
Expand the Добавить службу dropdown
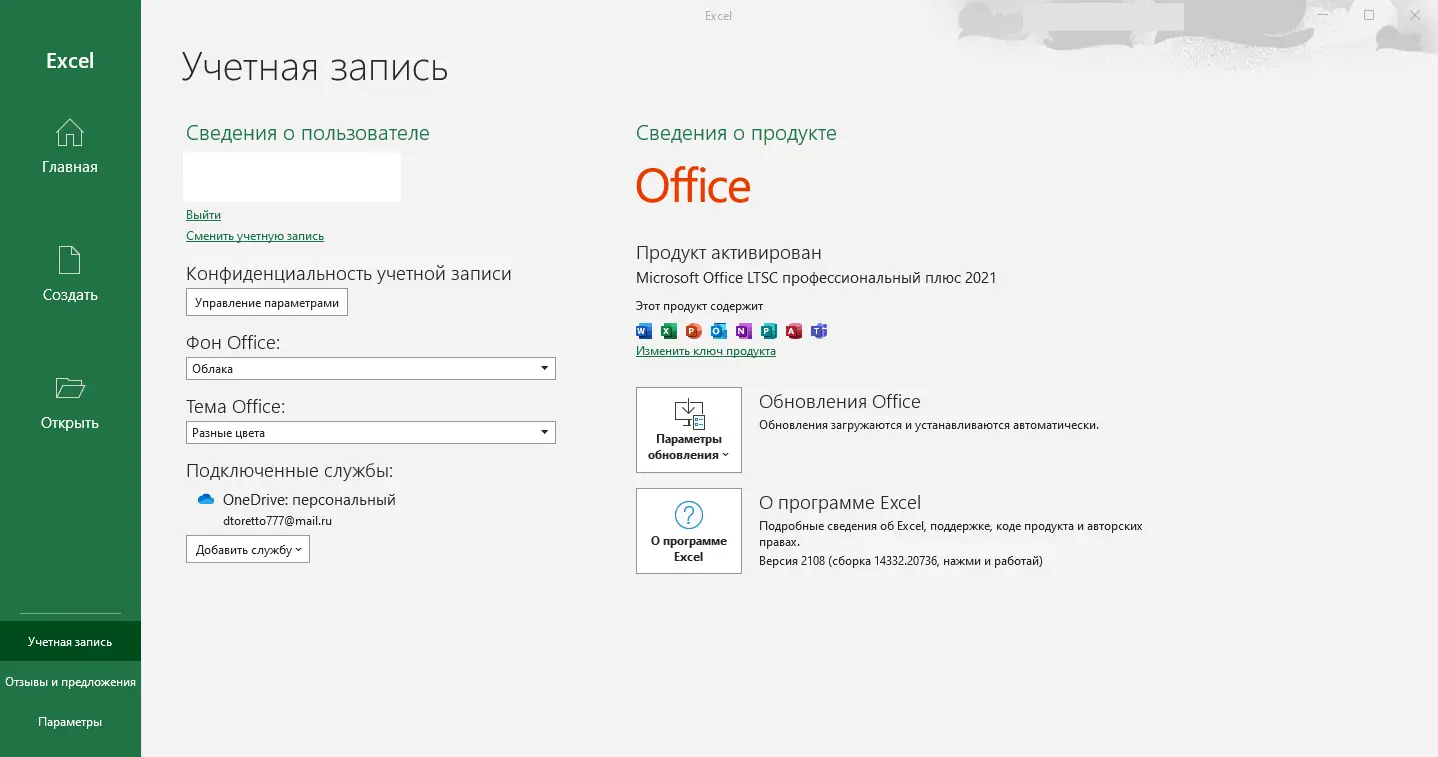pyautogui.click(x=247, y=548)
